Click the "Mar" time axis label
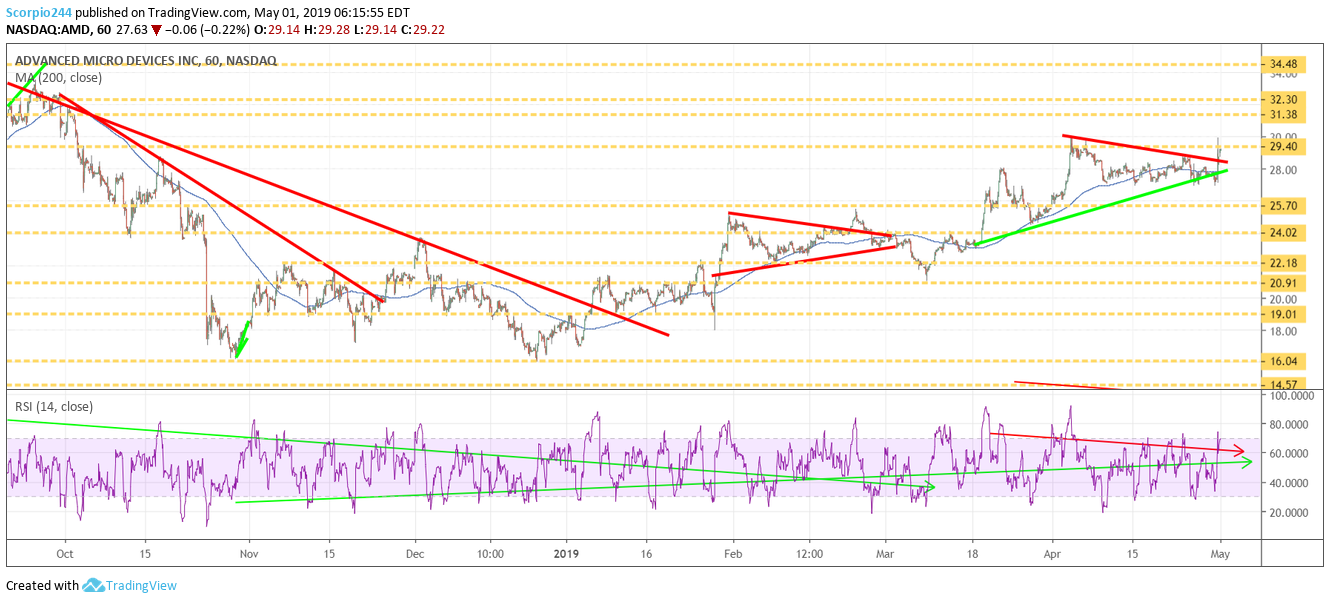The height and width of the screenshot is (603, 1330). point(886,553)
